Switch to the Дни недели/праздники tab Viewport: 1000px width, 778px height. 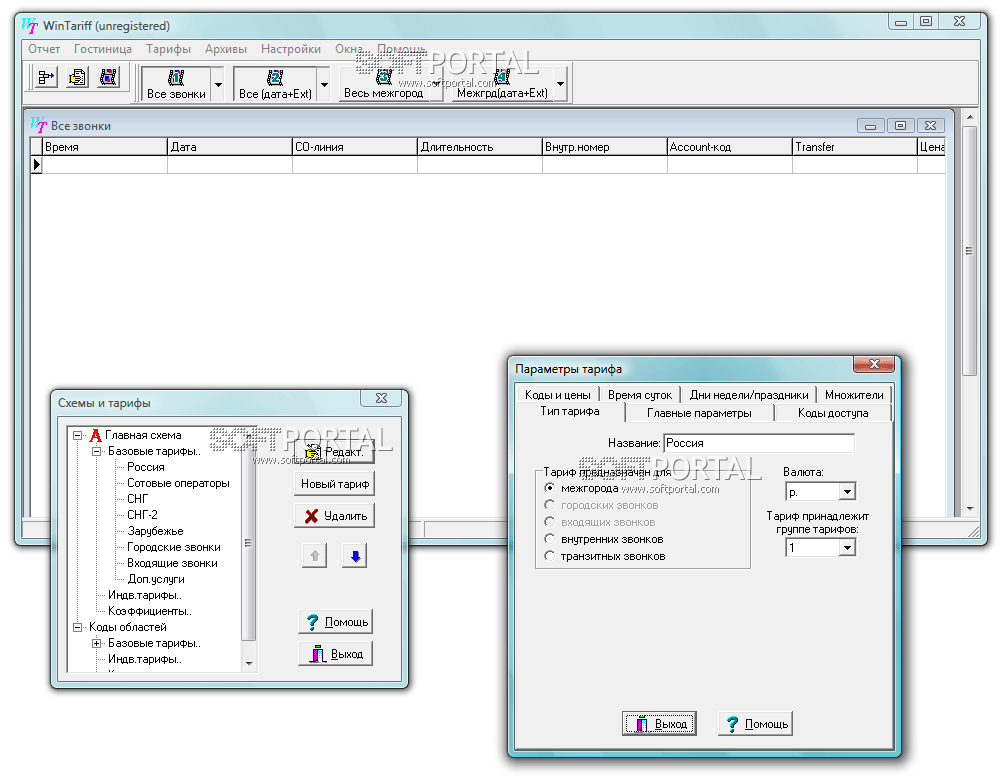(749, 395)
